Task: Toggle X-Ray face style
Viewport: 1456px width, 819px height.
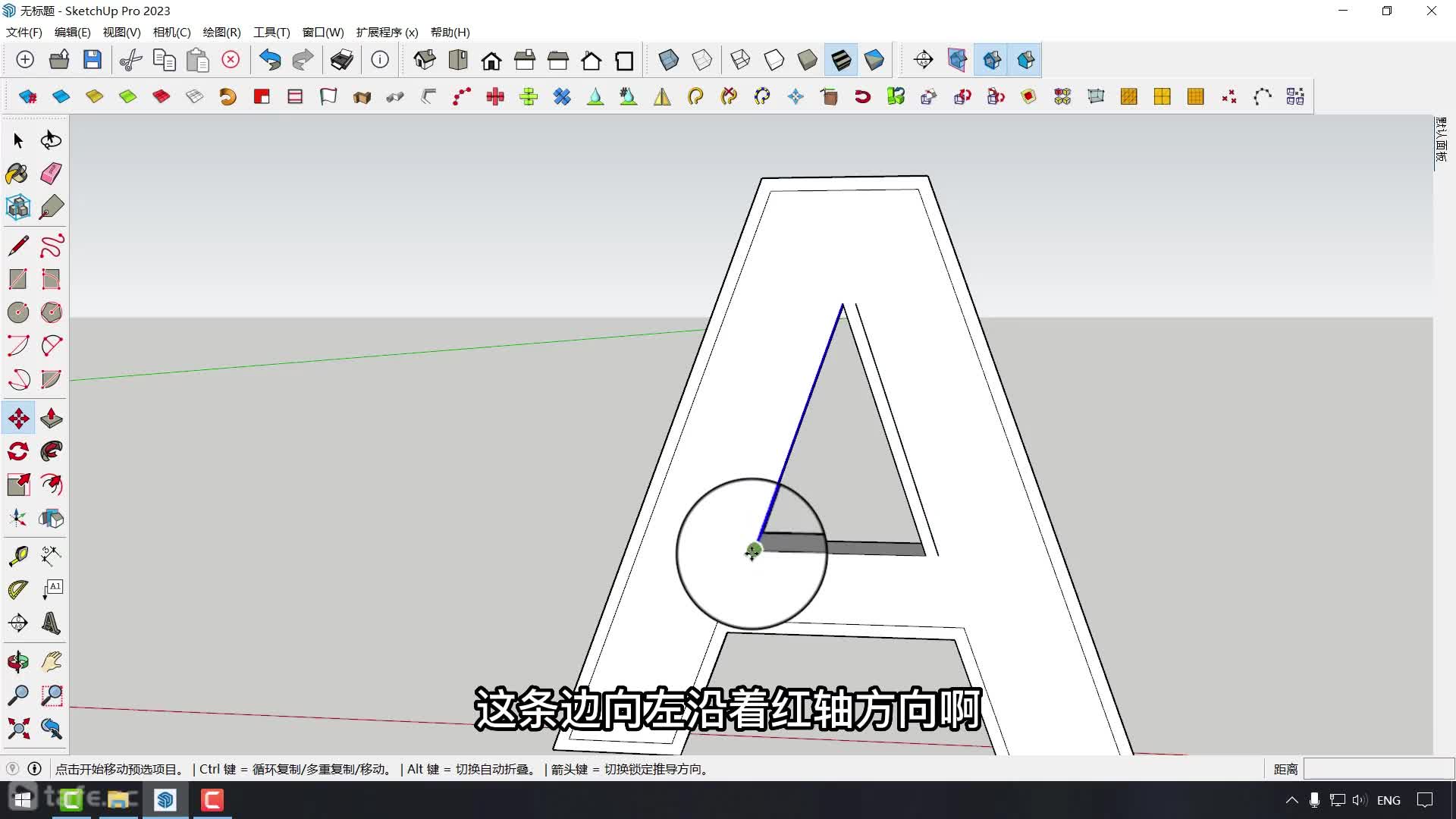Action: [669, 60]
